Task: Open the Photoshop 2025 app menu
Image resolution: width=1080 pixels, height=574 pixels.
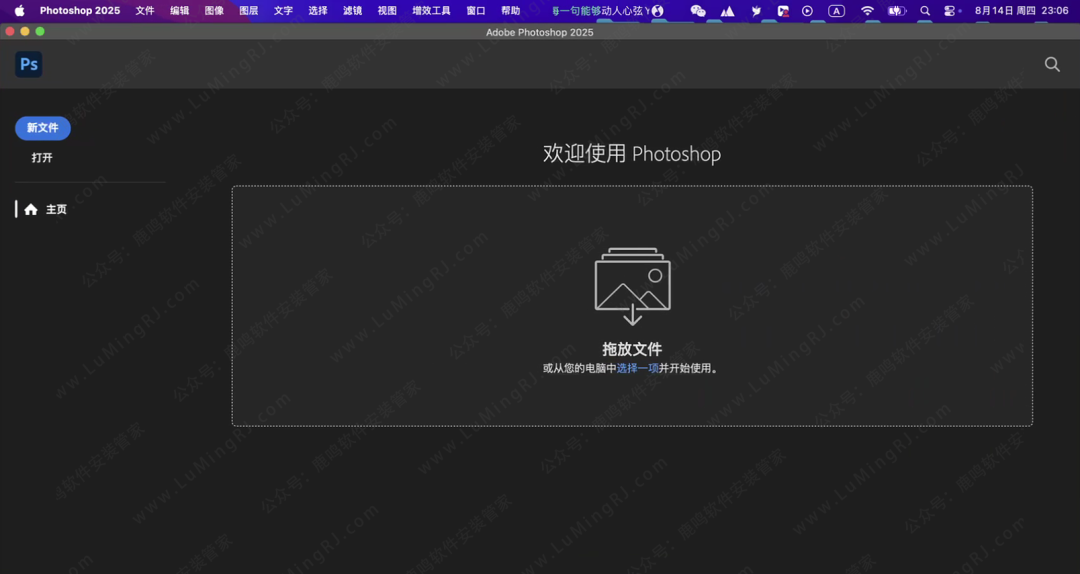Action: point(80,11)
